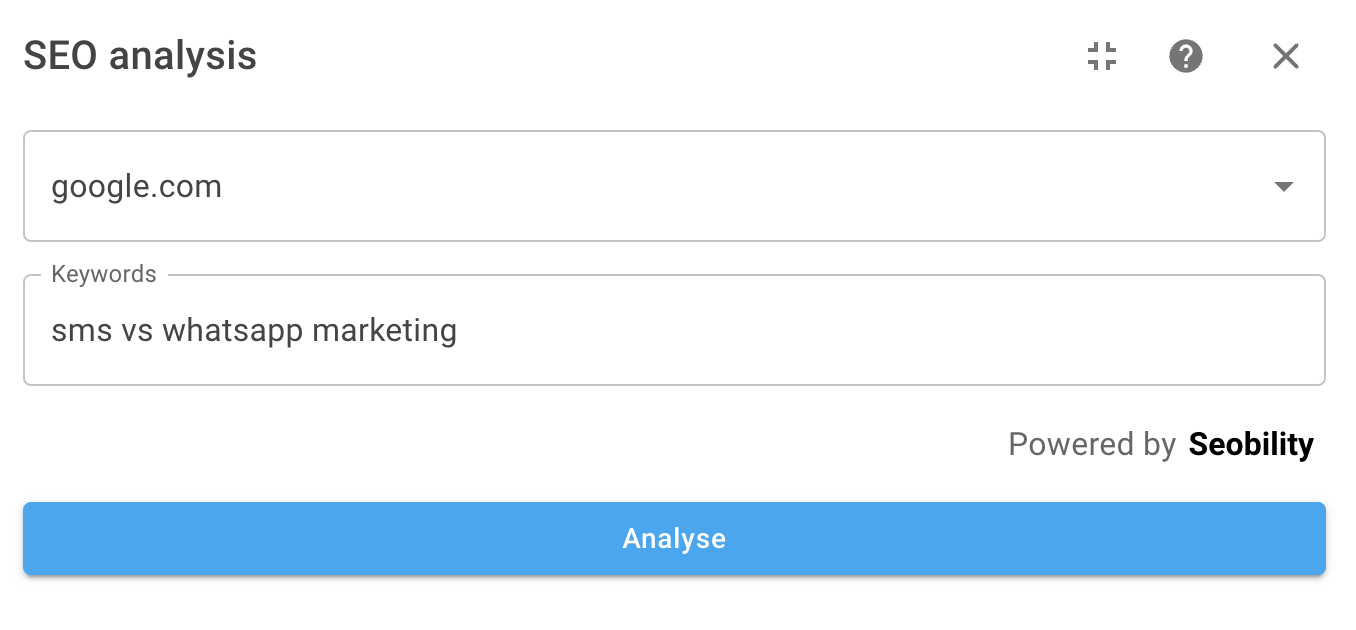Click the blue Analyse bar
This screenshot has height=630, width=1356.
(x=674, y=539)
